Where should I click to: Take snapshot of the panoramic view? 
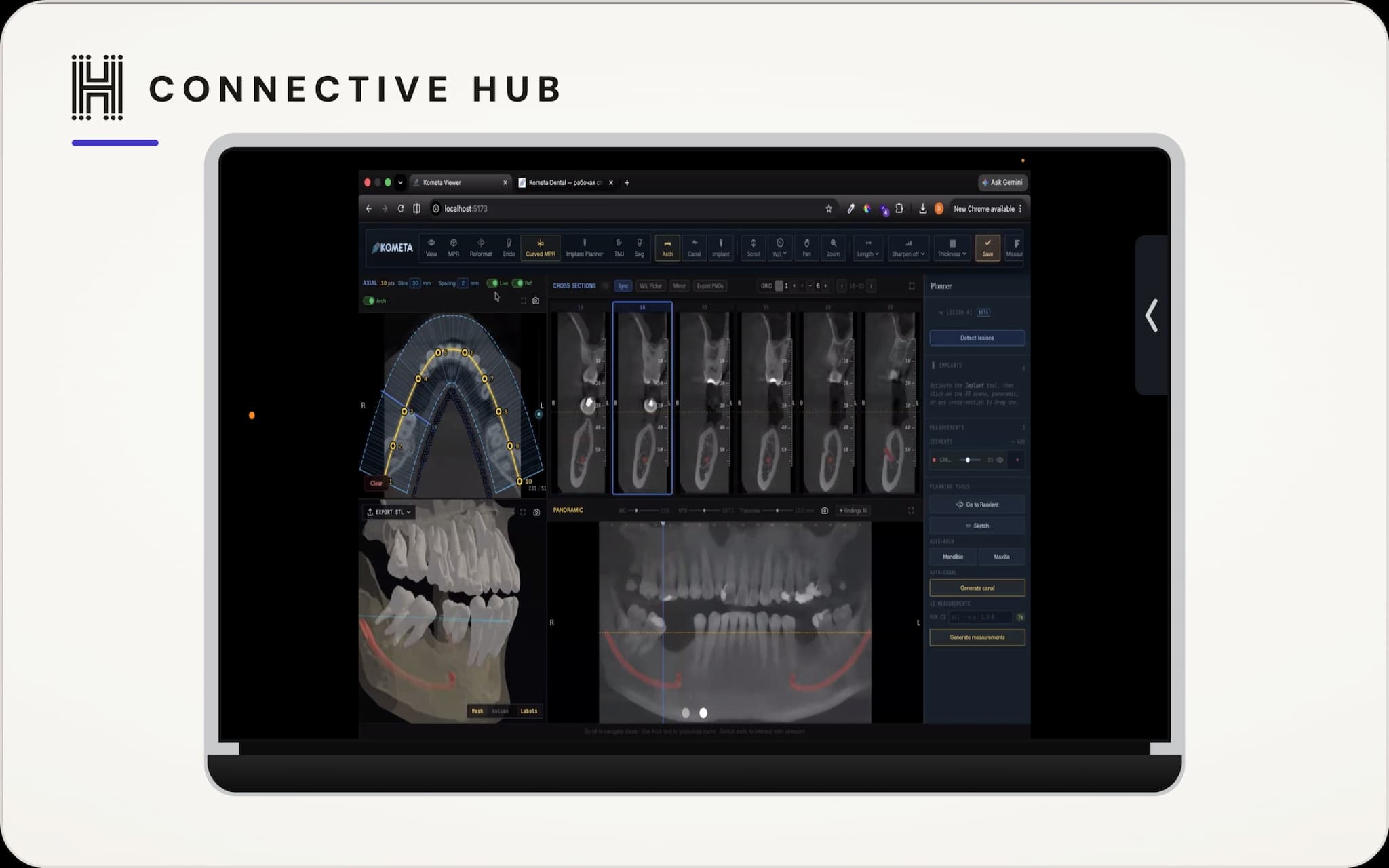click(x=825, y=511)
